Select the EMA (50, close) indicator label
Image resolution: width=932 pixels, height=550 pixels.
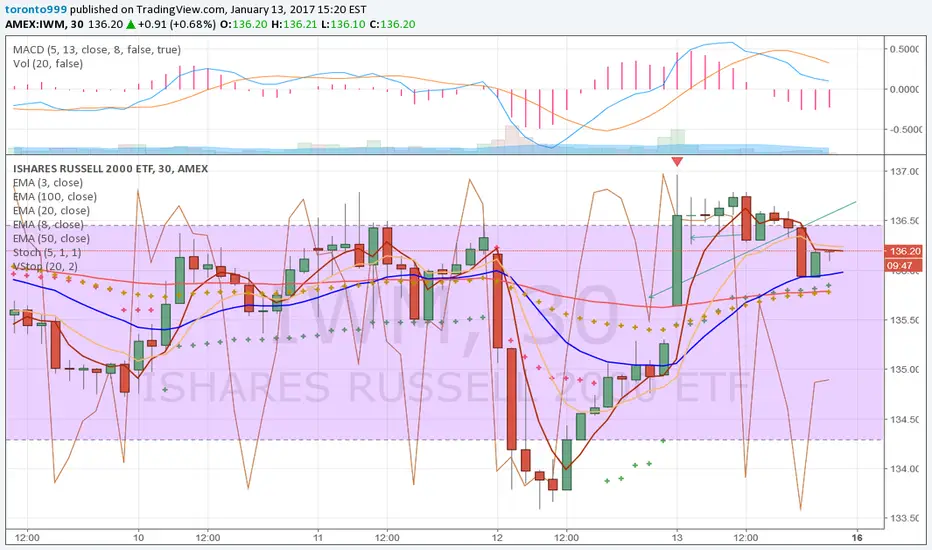pyautogui.click(x=51, y=238)
